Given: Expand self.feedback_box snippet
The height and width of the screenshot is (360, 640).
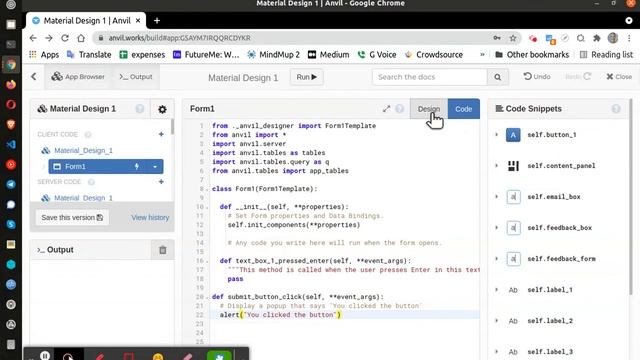Looking at the screenshot, I should coord(496,228).
